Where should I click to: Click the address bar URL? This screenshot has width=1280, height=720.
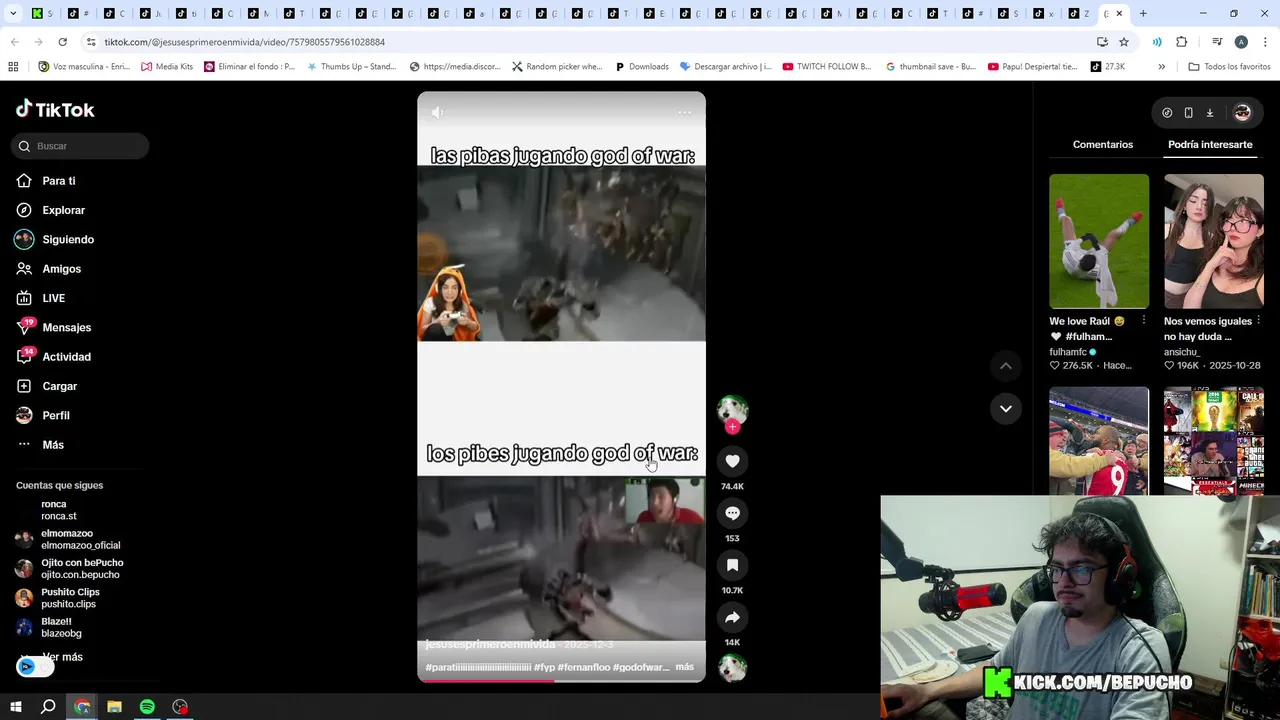point(245,42)
